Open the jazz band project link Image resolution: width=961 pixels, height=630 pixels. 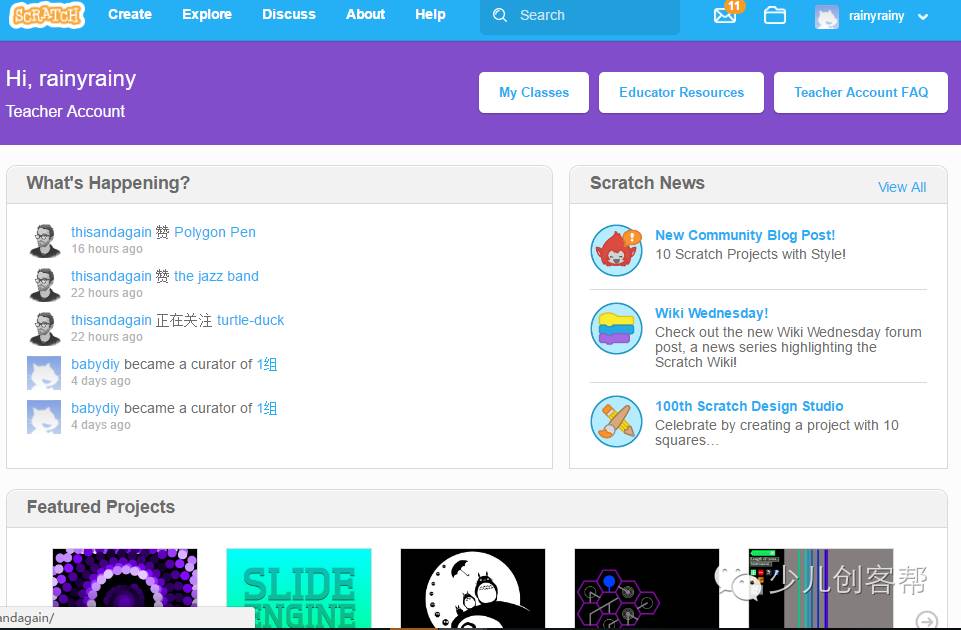pos(216,276)
